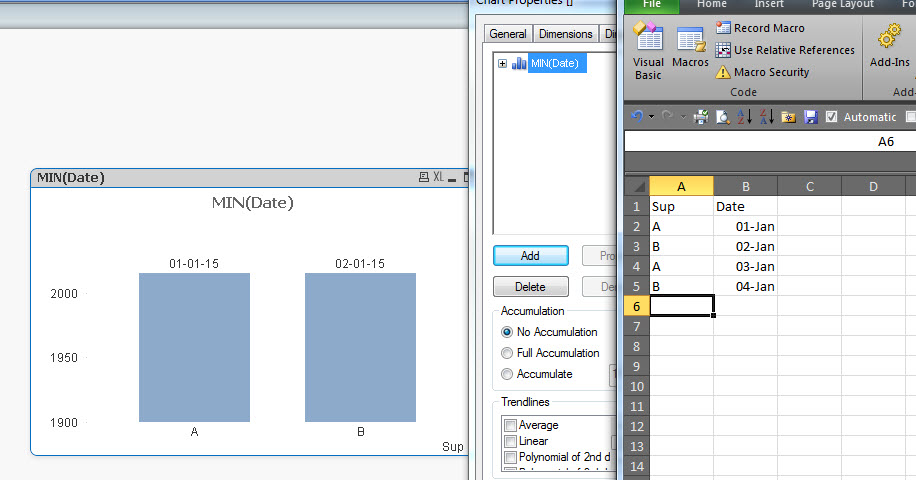Click the 01-01-15 data label above bar A
The image size is (916, 480).
(x=194, y=264)
